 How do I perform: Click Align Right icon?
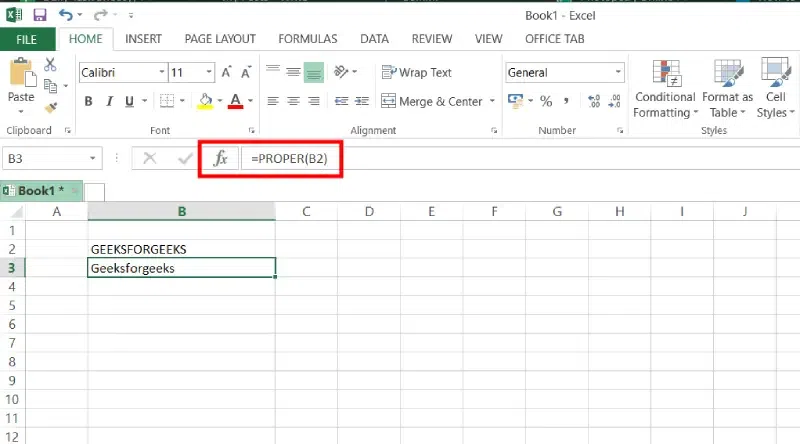[313, 101]
